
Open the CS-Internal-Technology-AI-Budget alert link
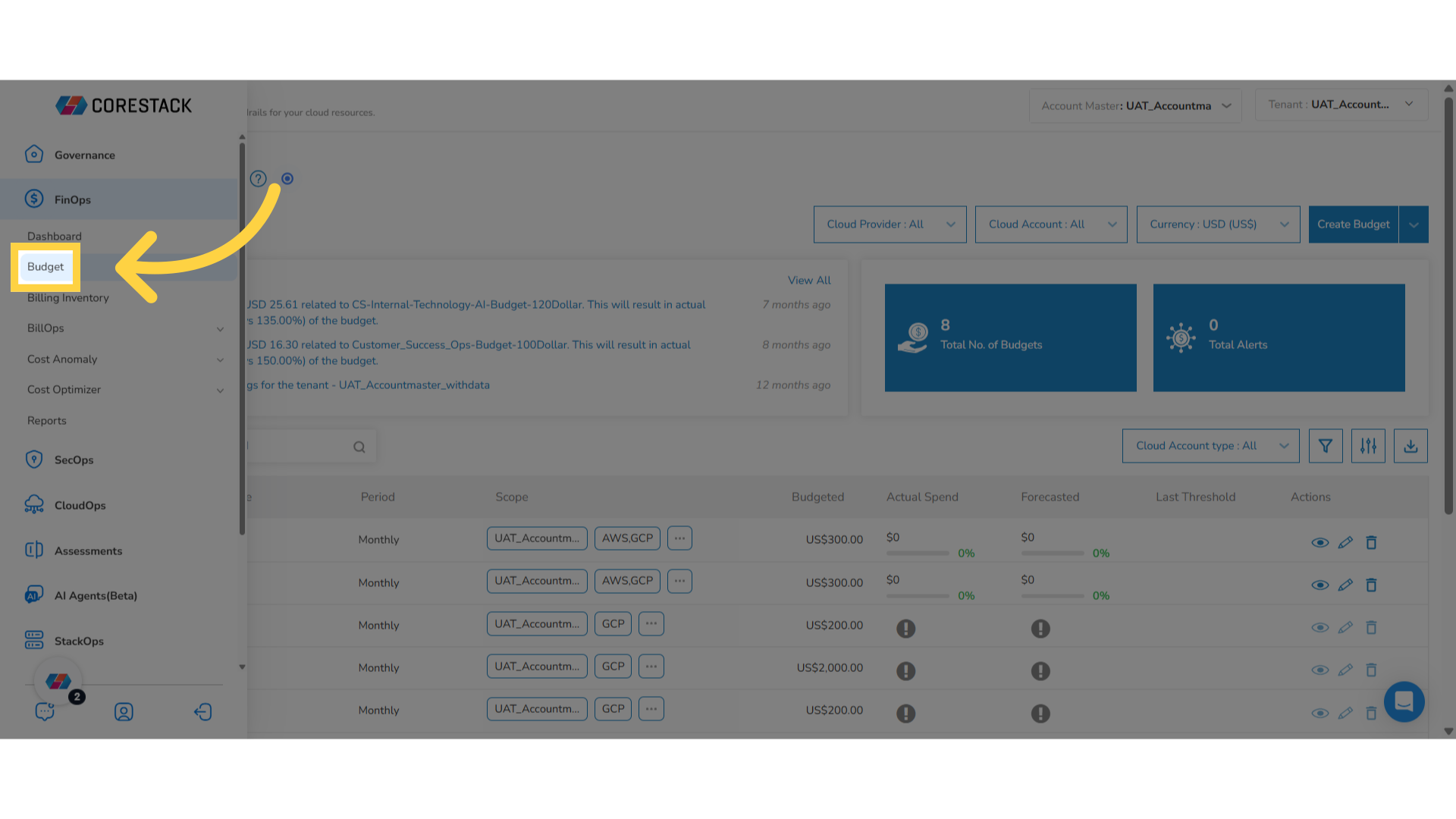476,312
